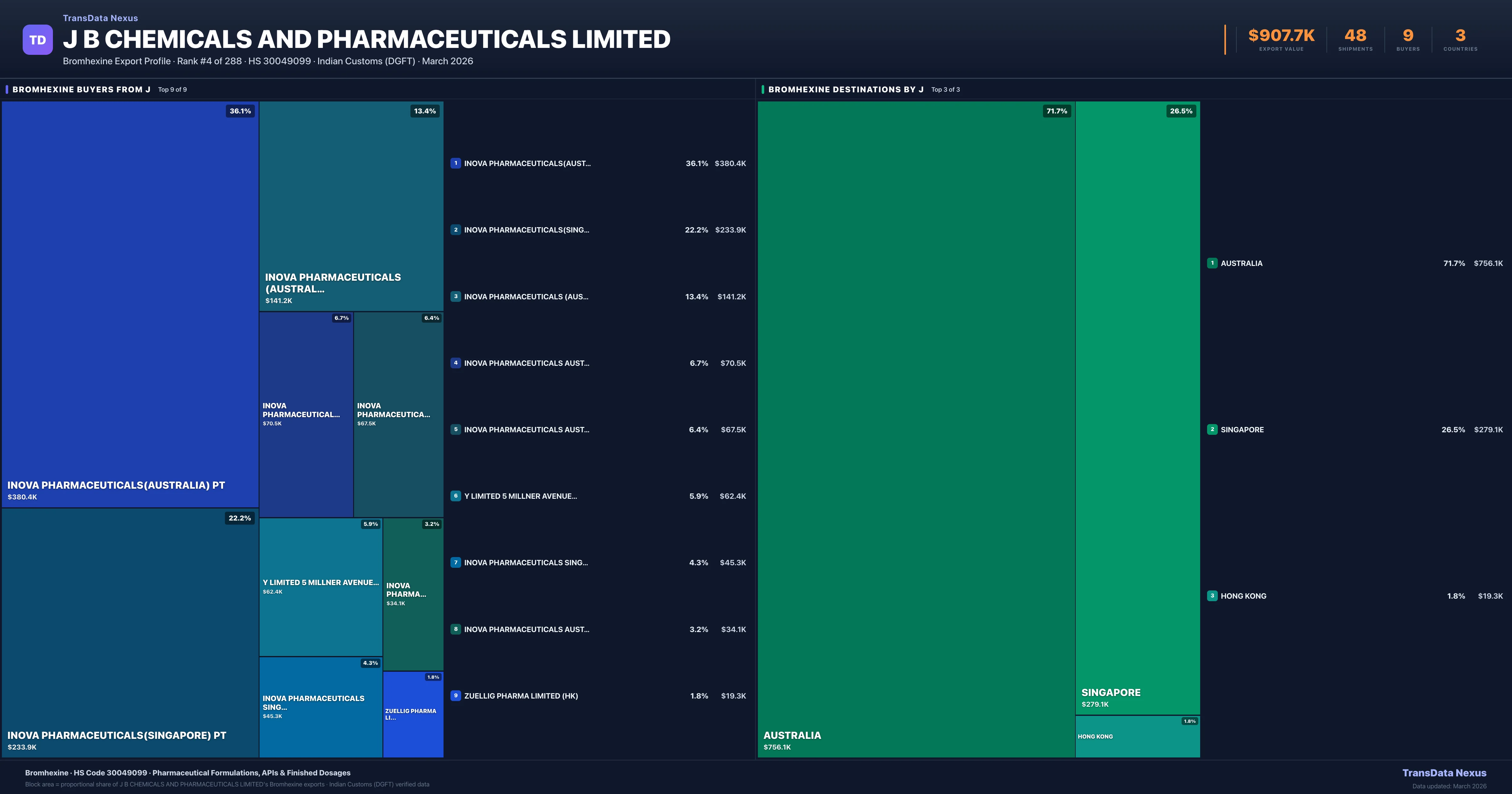Click rank badge 1 beside Australia destination
This screenshot has width=1512, height=794.
[1212, 263]
